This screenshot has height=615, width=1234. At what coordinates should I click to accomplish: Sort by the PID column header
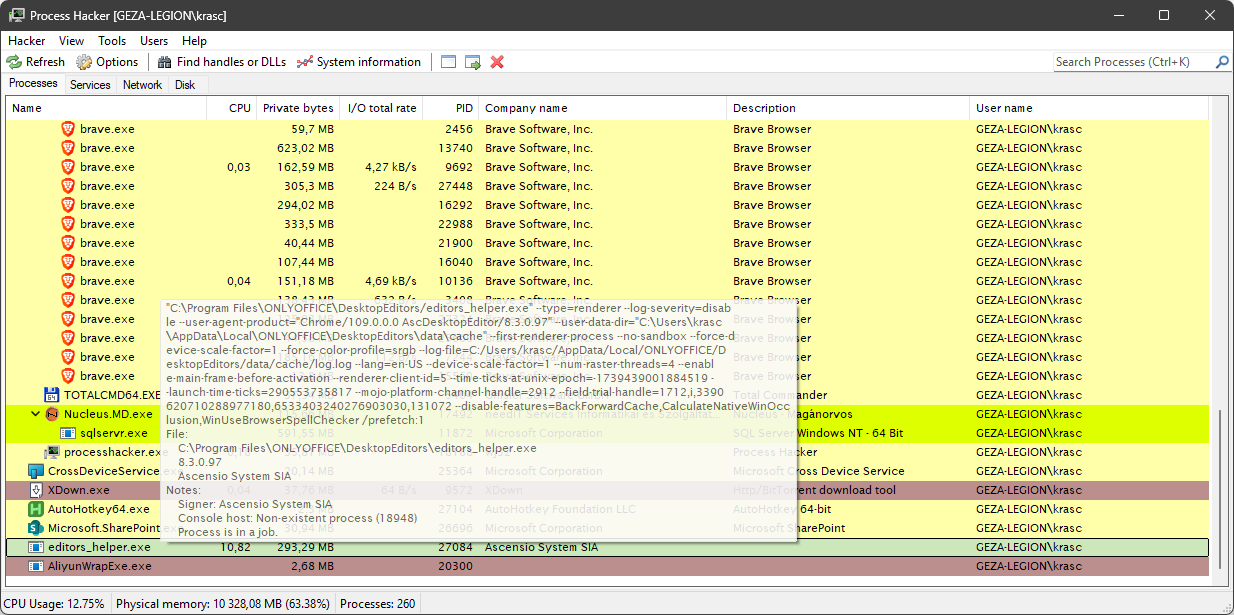click(x=450, y=108)
